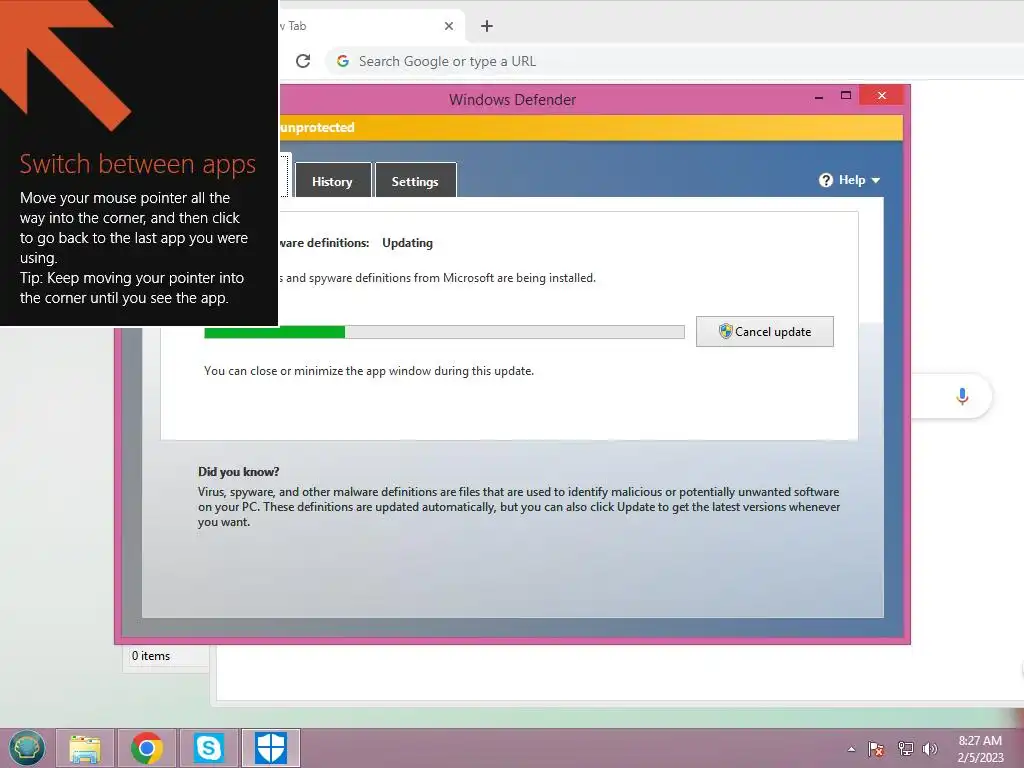Image resolution: width=1024 pixels, height=768 pixels.
Task: Start Google voice search microphone
Action: click(x=962, y=396)
